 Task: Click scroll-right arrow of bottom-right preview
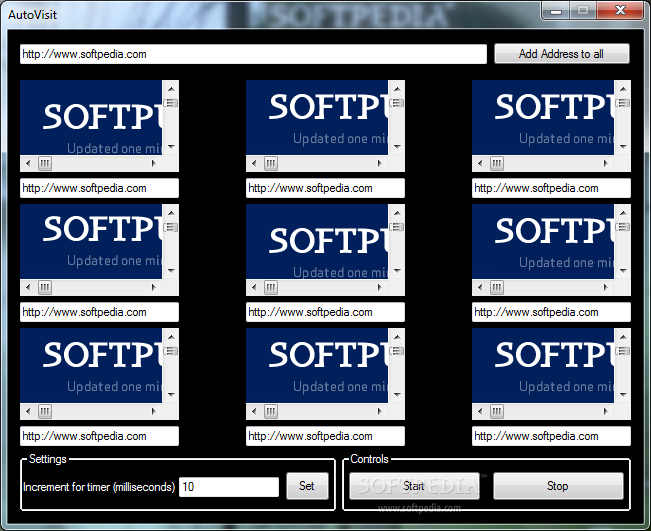605,411
